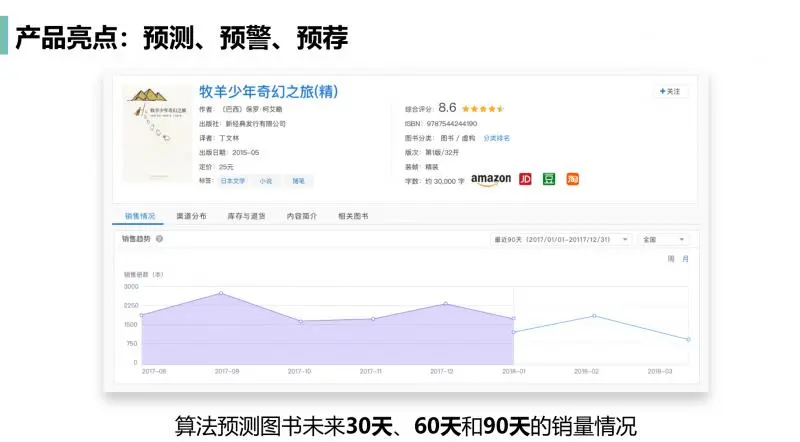Image resolution: width=800 pixels, height=442 pixels.
Task: Switch chart granularity to 周
Action: click(x=671, y=259)
